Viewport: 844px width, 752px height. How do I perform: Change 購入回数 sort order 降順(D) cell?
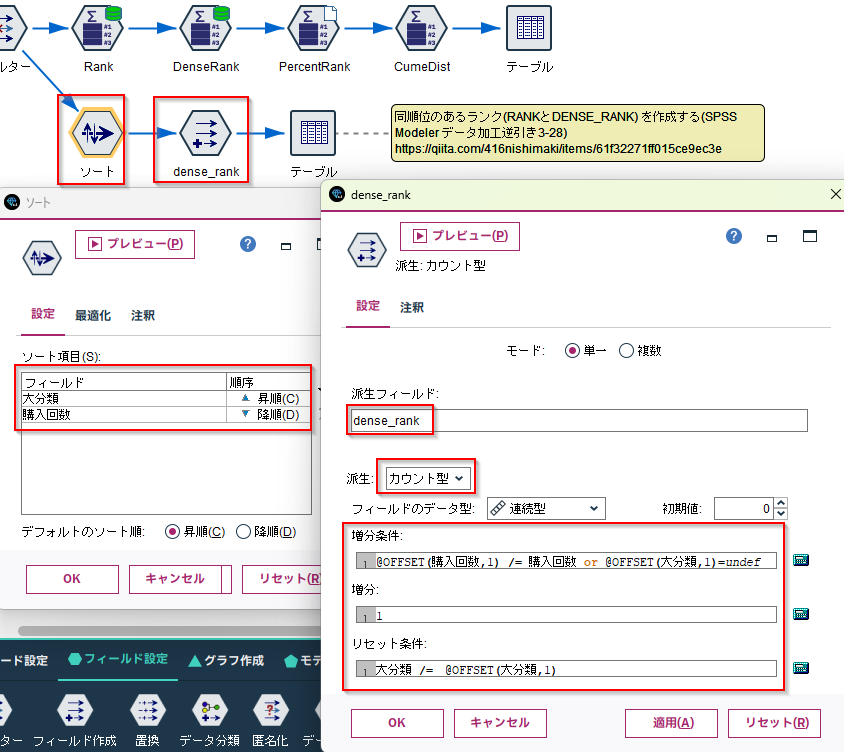(x=268, y=414)
